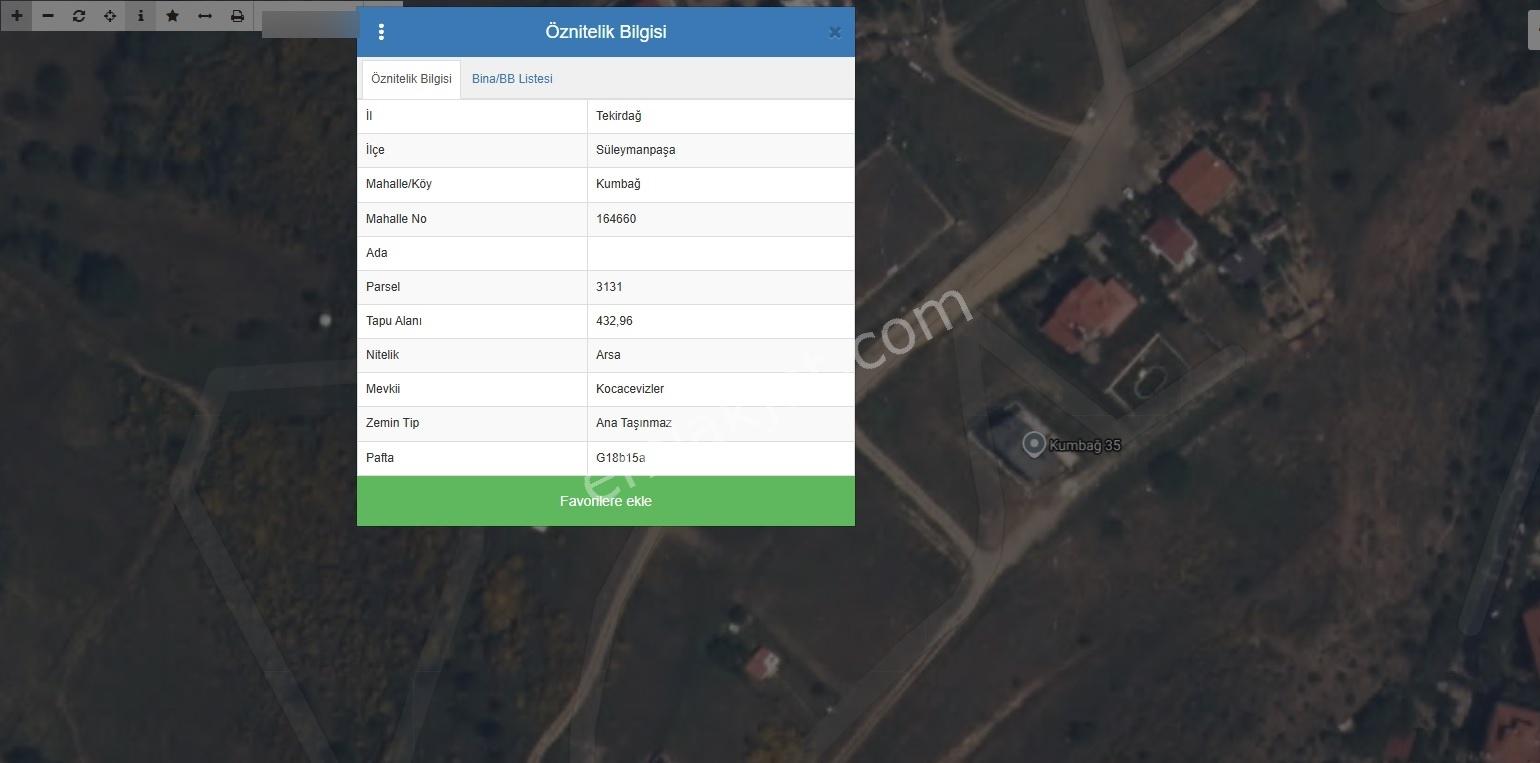Print the map using printer icon
The height and width of the screenshot is (763, 1540).
(x=237, y=16)
